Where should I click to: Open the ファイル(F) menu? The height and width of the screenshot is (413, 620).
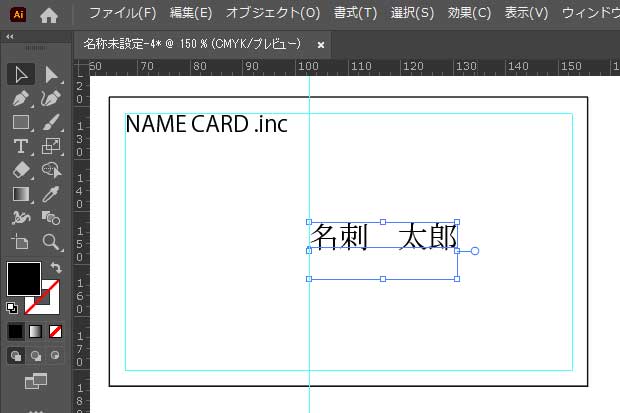coord(123,13)
